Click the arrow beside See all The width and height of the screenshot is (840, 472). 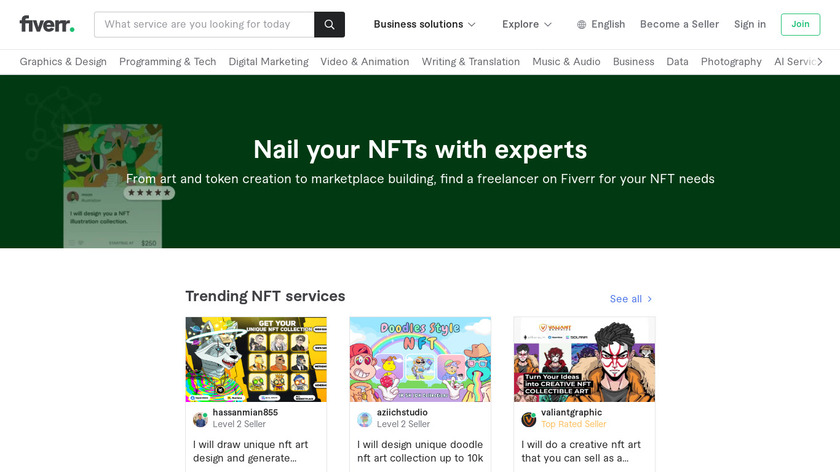650,299
